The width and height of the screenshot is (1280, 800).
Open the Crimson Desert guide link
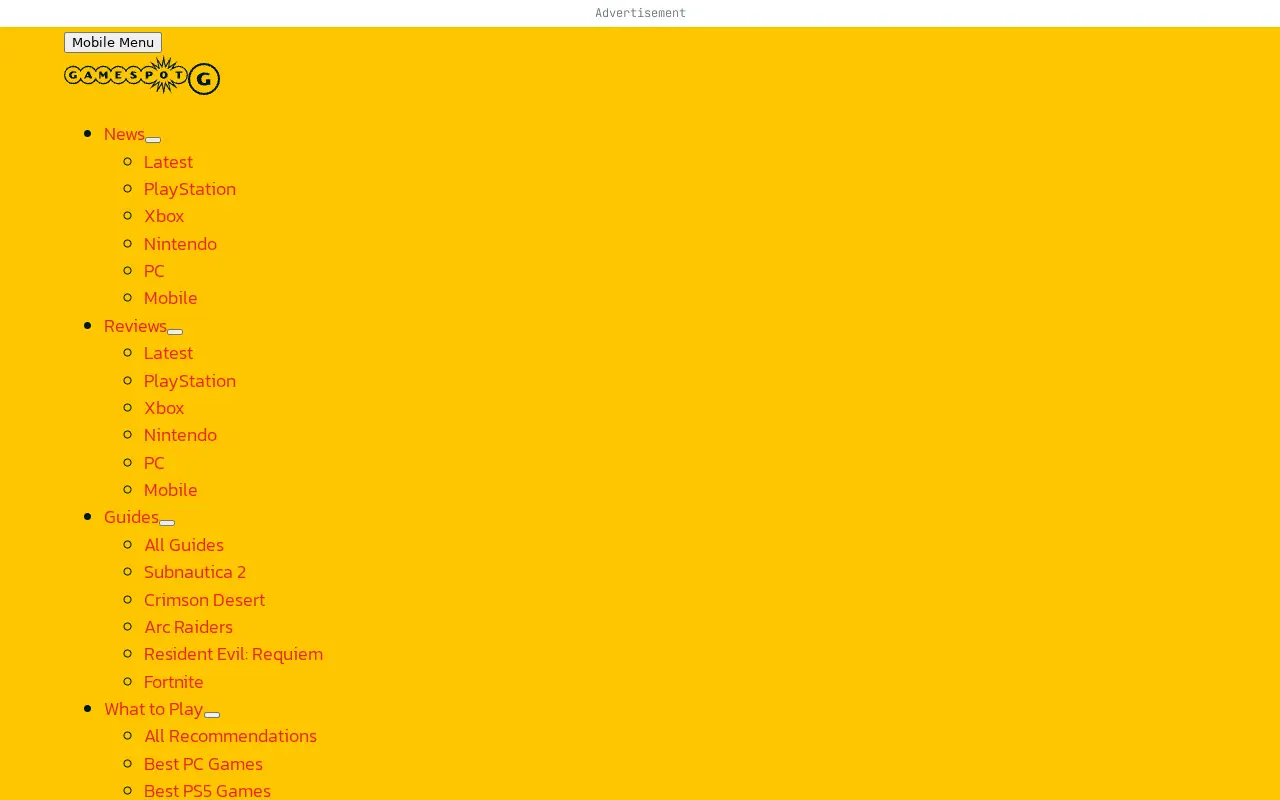(204, 600)
